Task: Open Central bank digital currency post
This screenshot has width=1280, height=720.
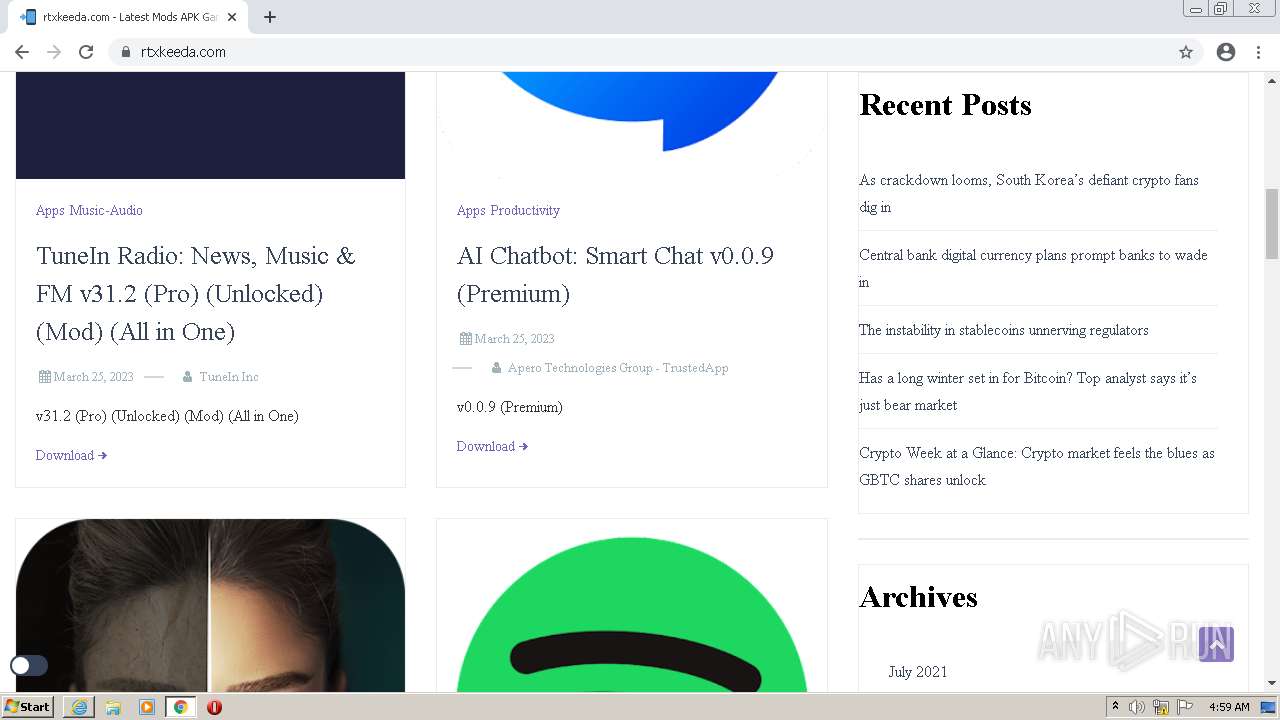Action: point(1033,268)
